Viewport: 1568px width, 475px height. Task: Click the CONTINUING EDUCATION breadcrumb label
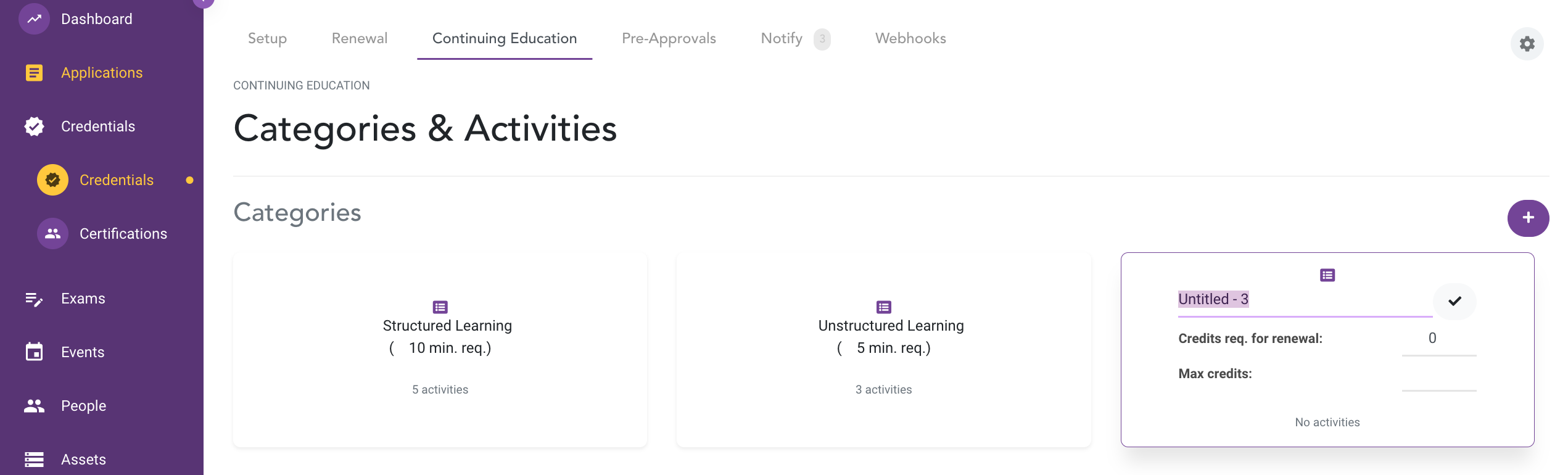(x=302, y=86)
